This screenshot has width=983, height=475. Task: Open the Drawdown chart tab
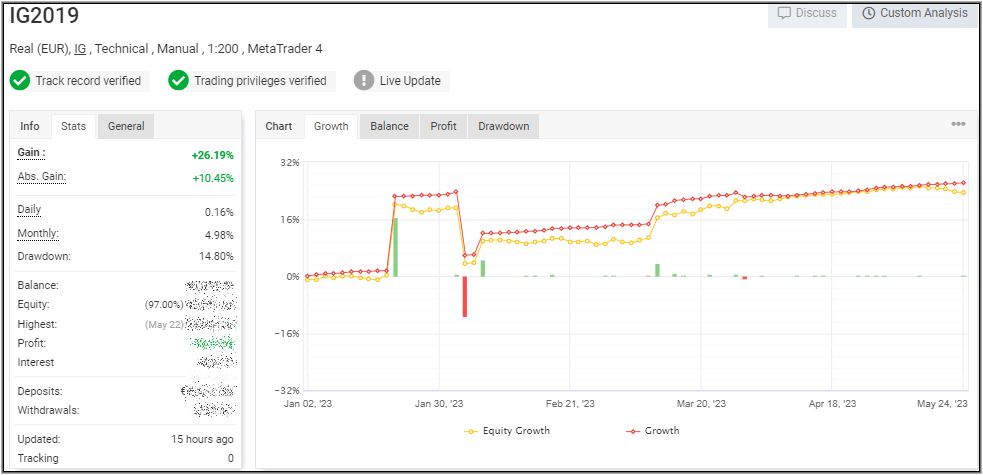(x=503, y=126)
